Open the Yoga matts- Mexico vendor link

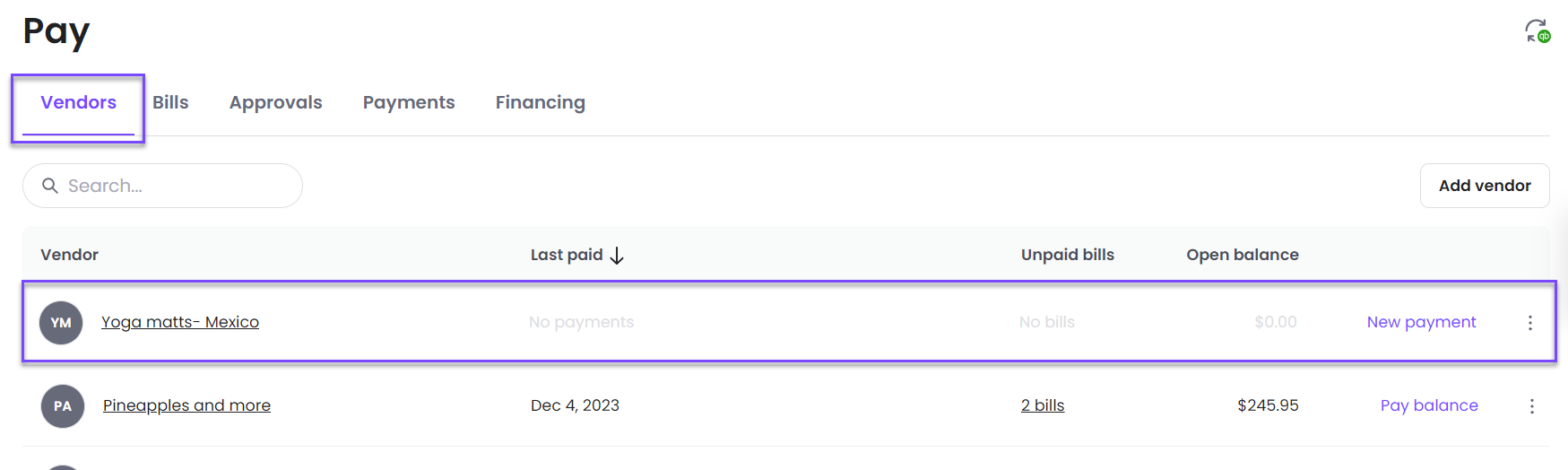[x=180, y=322]
